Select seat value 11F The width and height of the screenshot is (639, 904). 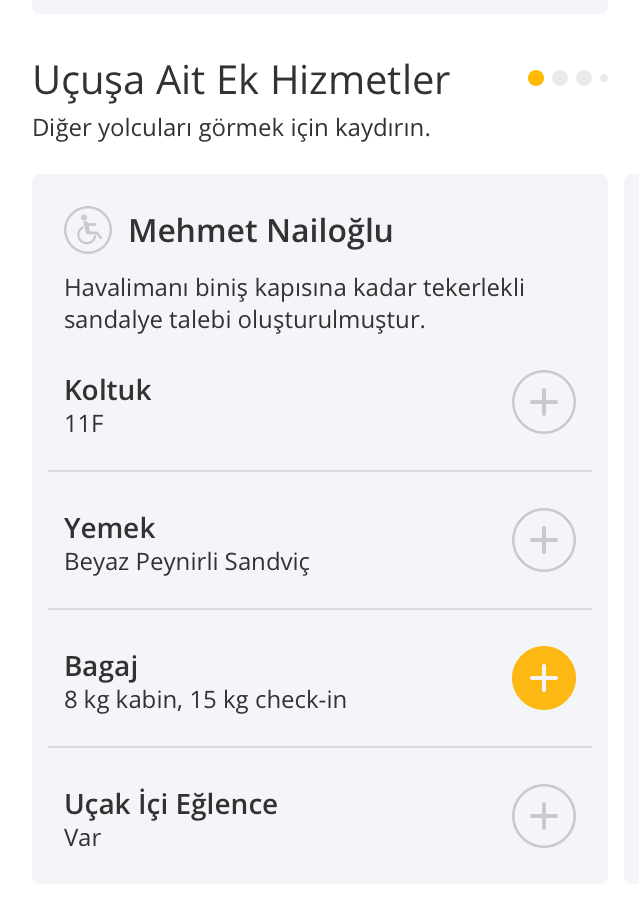(84, 424)
